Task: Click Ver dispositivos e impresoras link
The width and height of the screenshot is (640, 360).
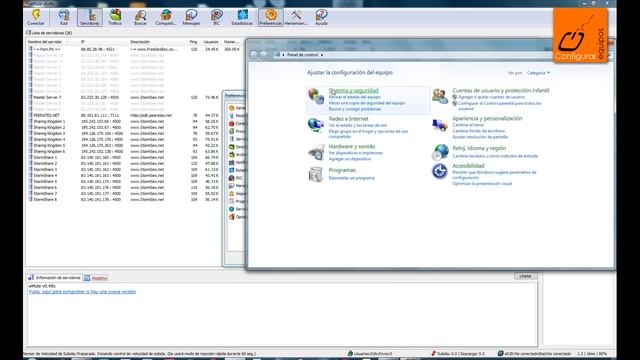Action: (x=356, y=153)
